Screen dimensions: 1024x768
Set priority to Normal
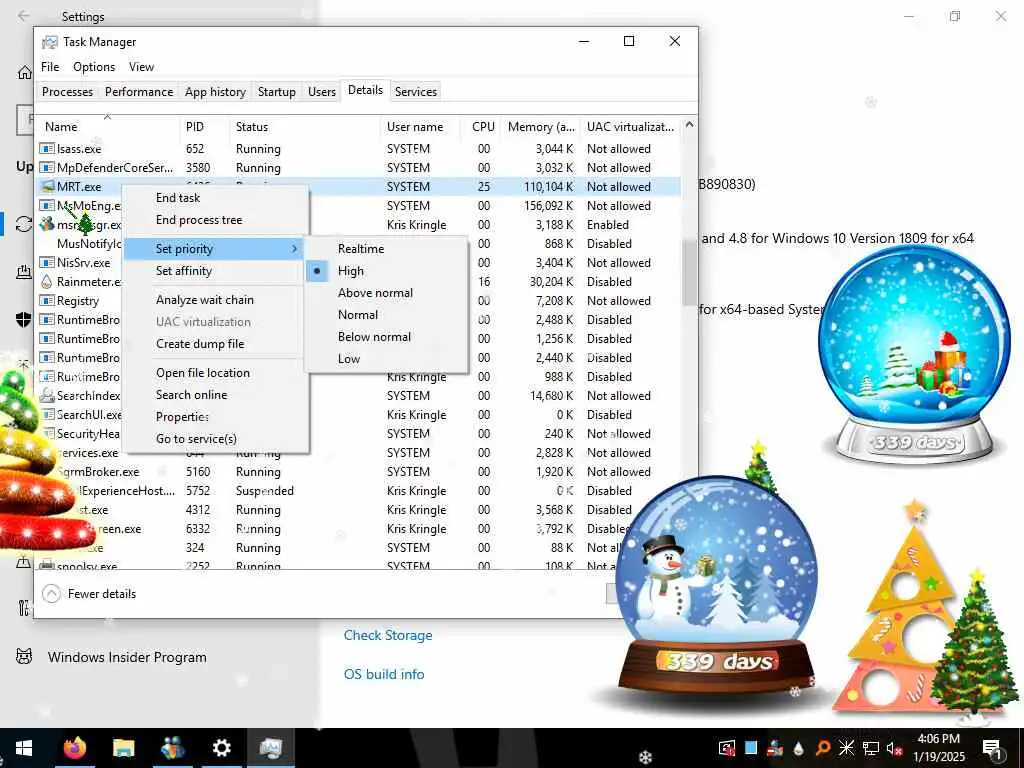387,315
